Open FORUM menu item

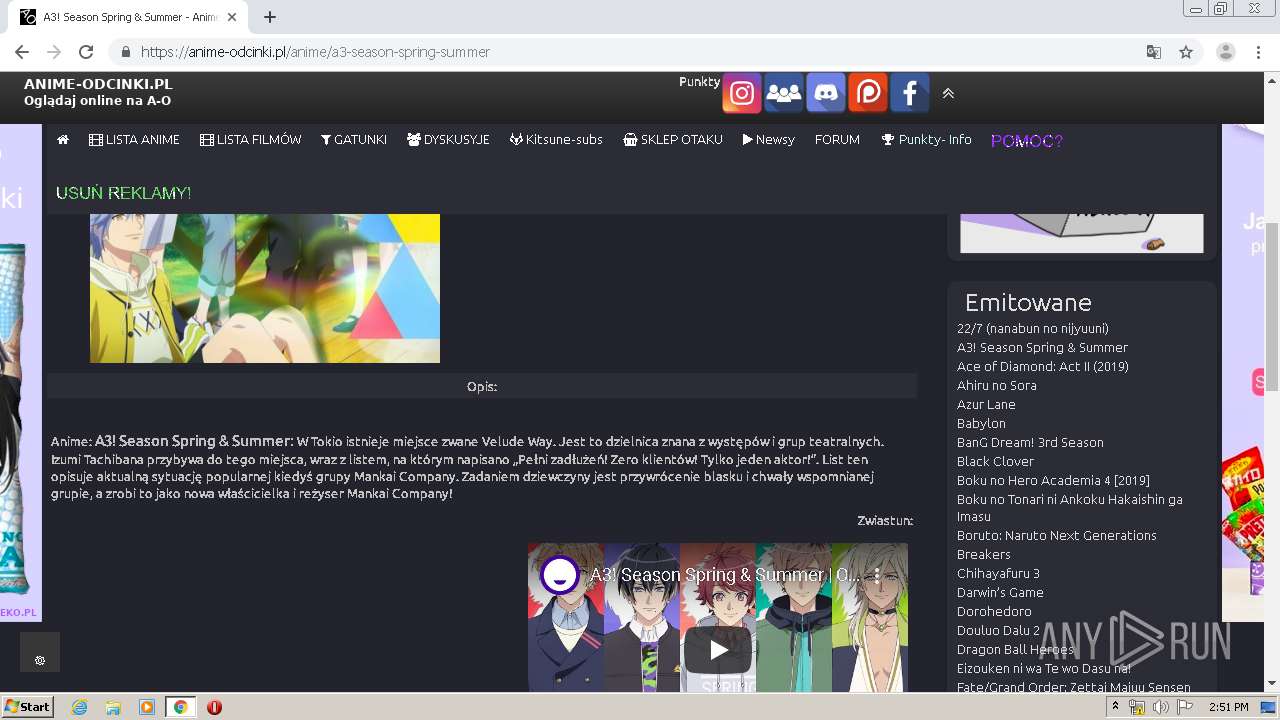pyautogui.click(x=837, y=140)
